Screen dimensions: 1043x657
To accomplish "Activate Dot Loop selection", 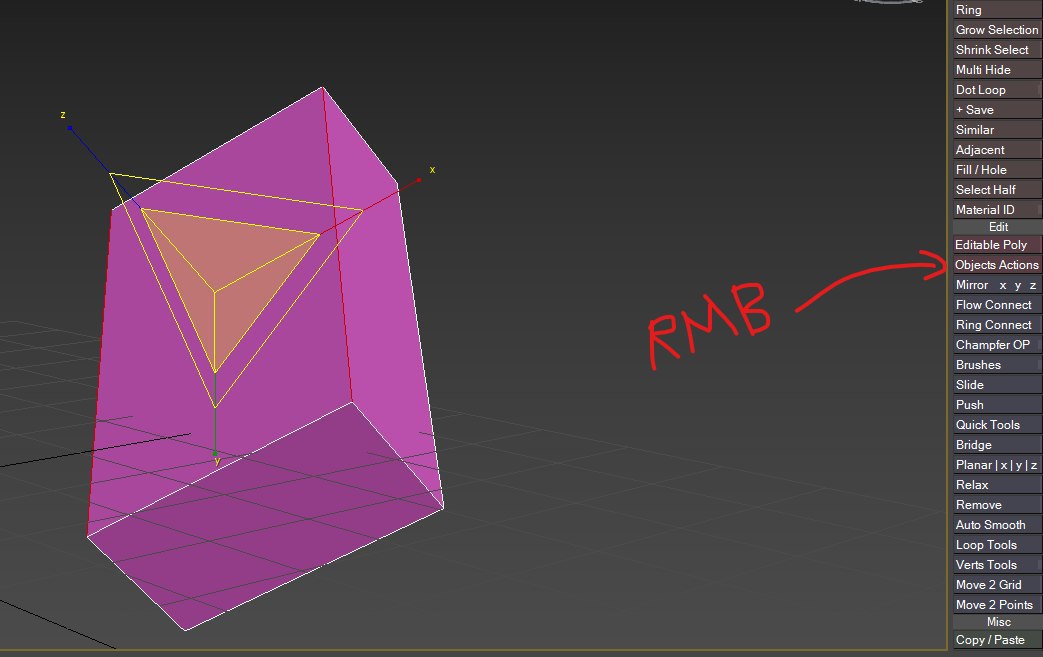I will [997, 90].
